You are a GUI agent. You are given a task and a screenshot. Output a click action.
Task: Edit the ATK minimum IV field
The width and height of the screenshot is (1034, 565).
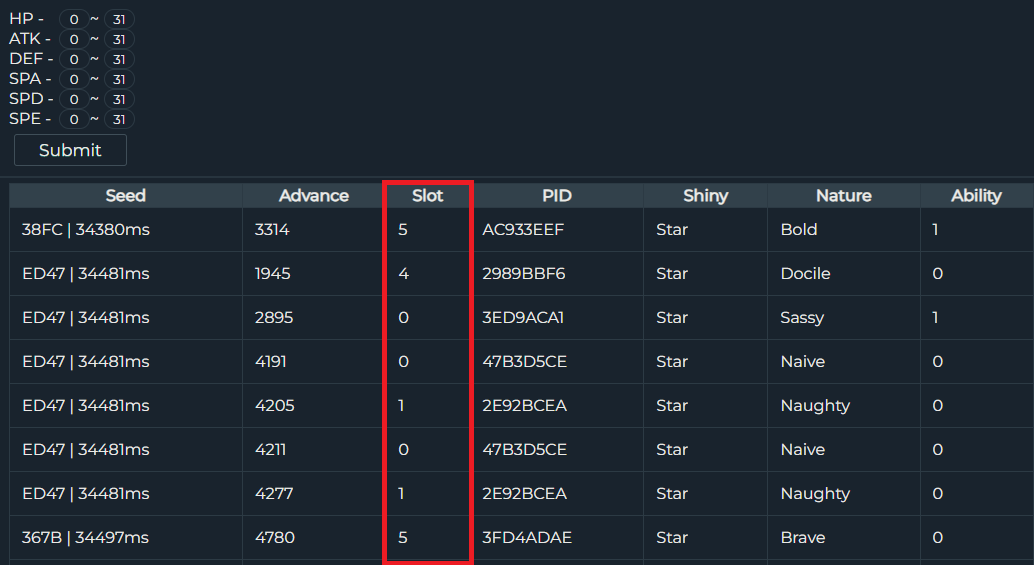click(74, 40)
